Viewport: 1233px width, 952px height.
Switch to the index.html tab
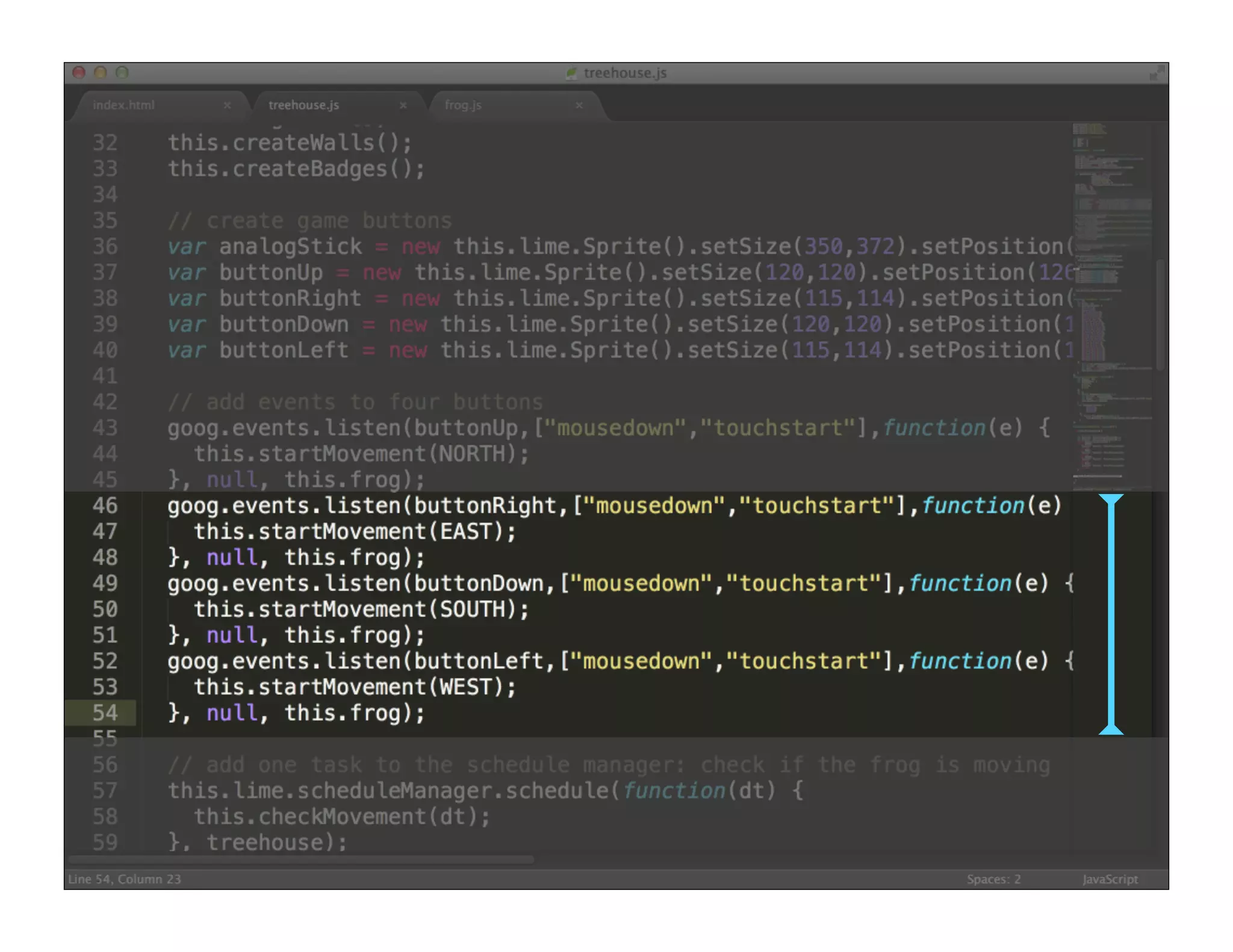124,105
